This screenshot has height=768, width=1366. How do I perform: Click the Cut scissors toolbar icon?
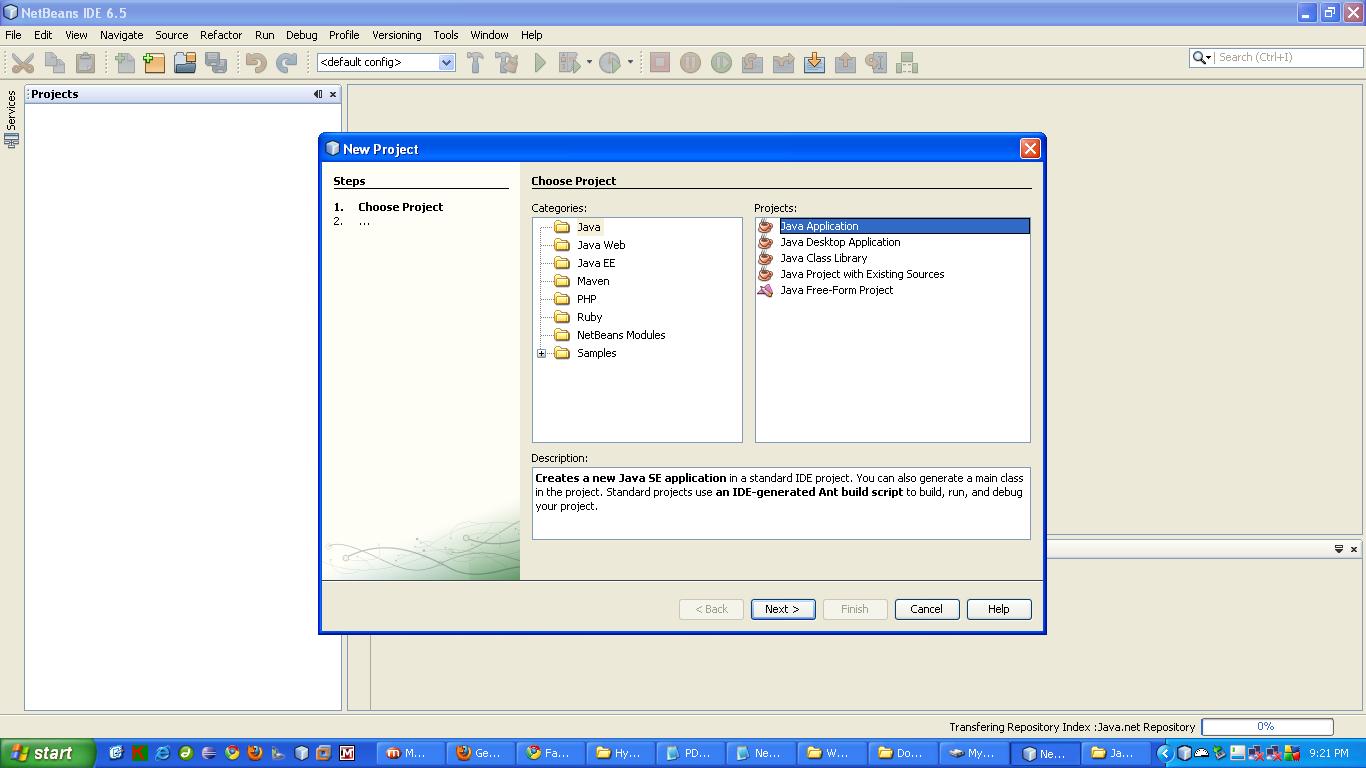pyautogui.click(x=22, y=63)
